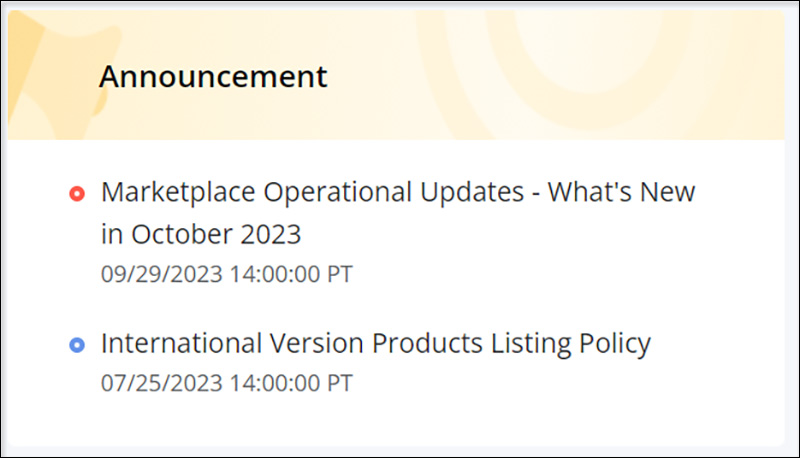Click the words 'What's New' in the first title
Image resolution: width=800 pixels, height=458 pixels.
click(621, 192)
